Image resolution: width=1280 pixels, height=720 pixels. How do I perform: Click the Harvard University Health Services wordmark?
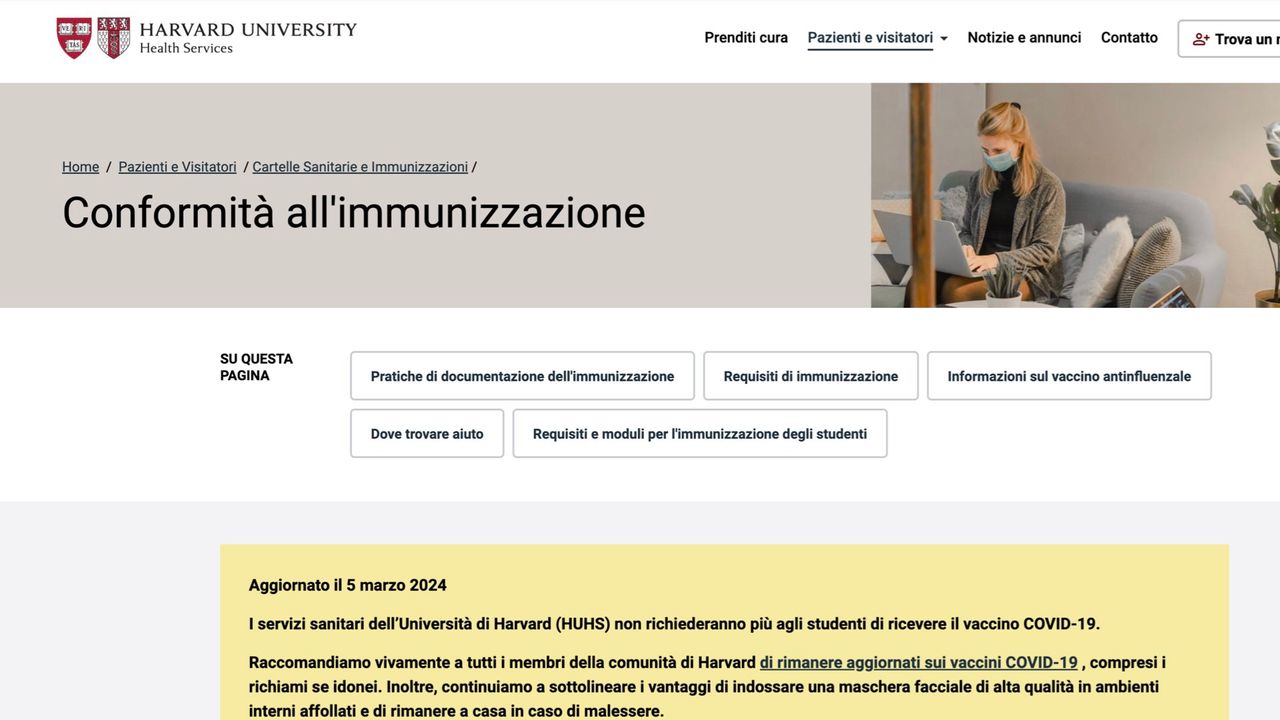point(247,38)
